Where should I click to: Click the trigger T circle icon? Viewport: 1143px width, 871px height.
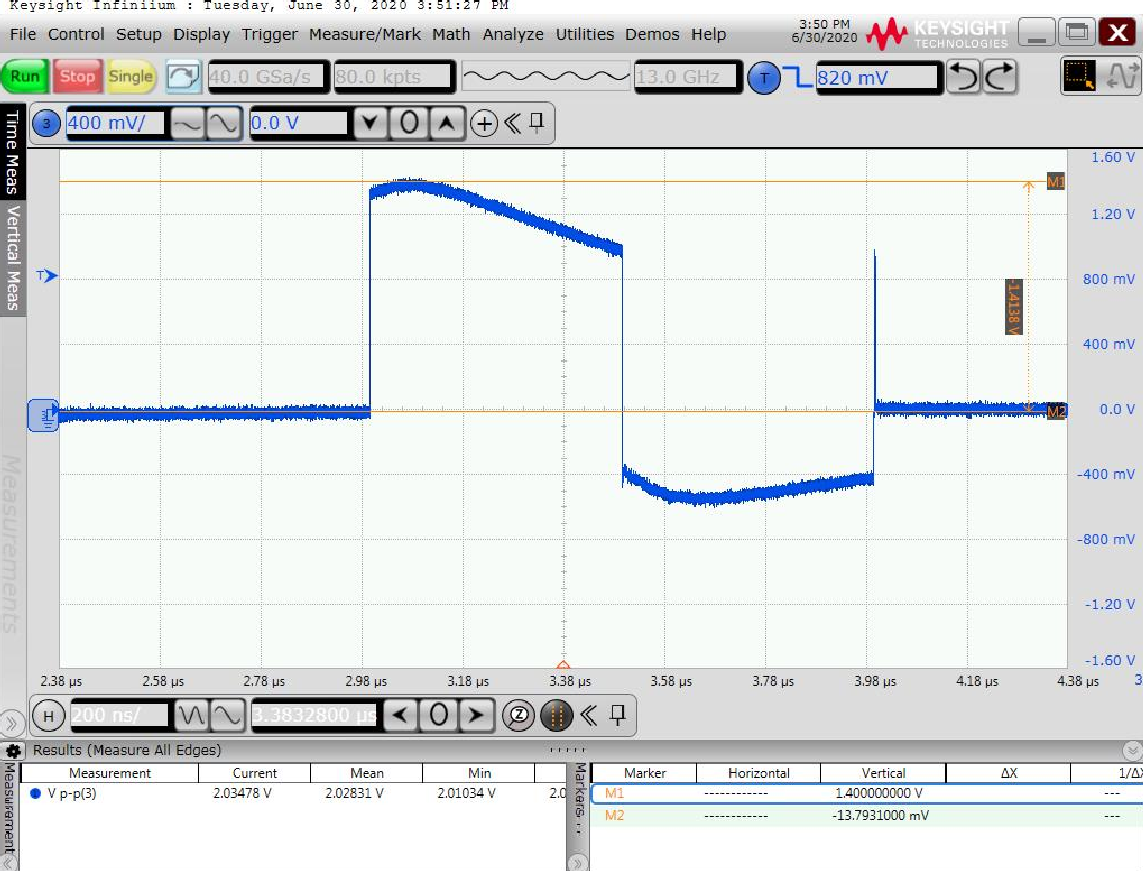click(764, 77)
